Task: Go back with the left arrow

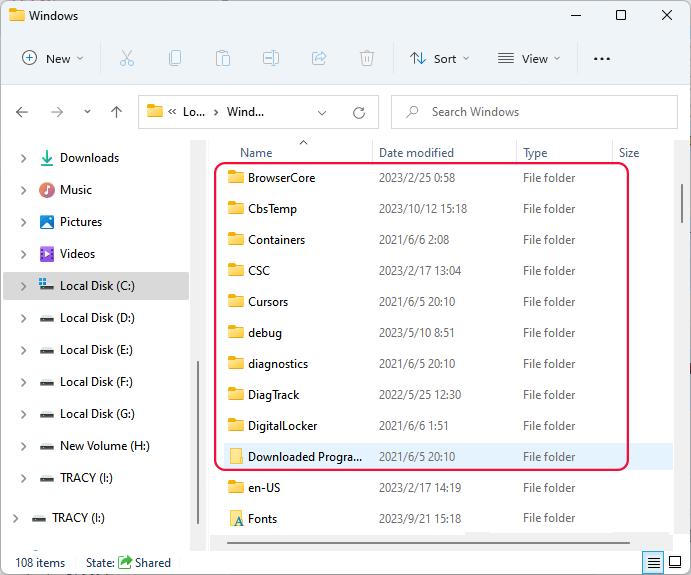Action: (x=22, y=112)
